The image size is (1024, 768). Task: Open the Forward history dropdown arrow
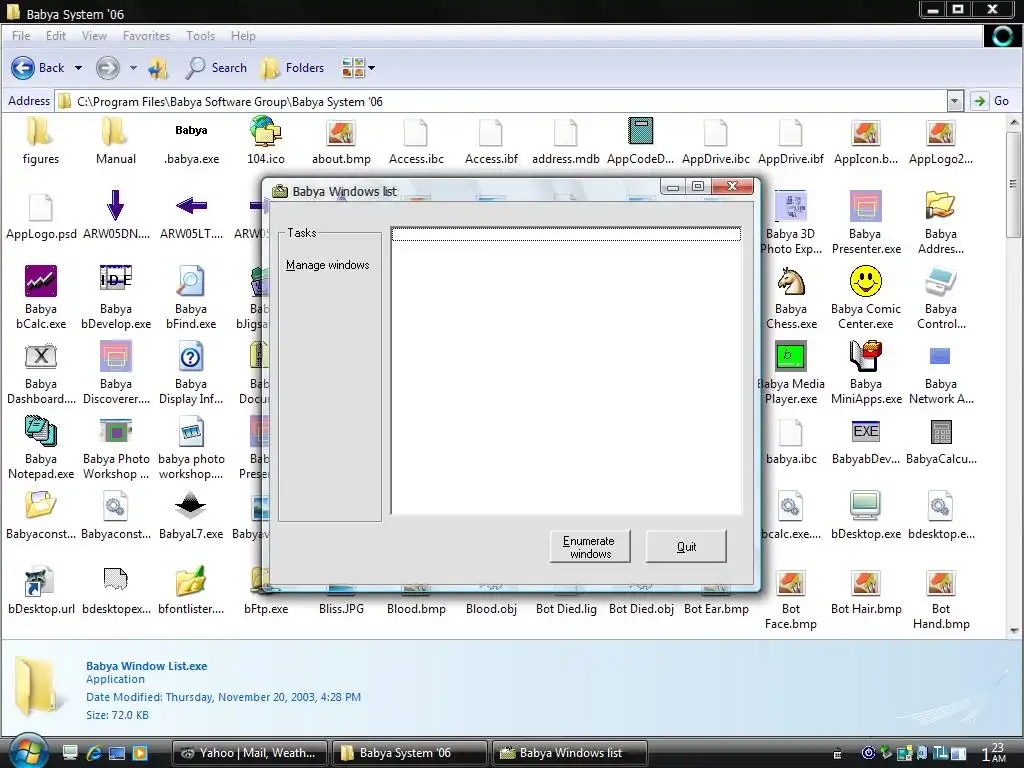(133, 67)
